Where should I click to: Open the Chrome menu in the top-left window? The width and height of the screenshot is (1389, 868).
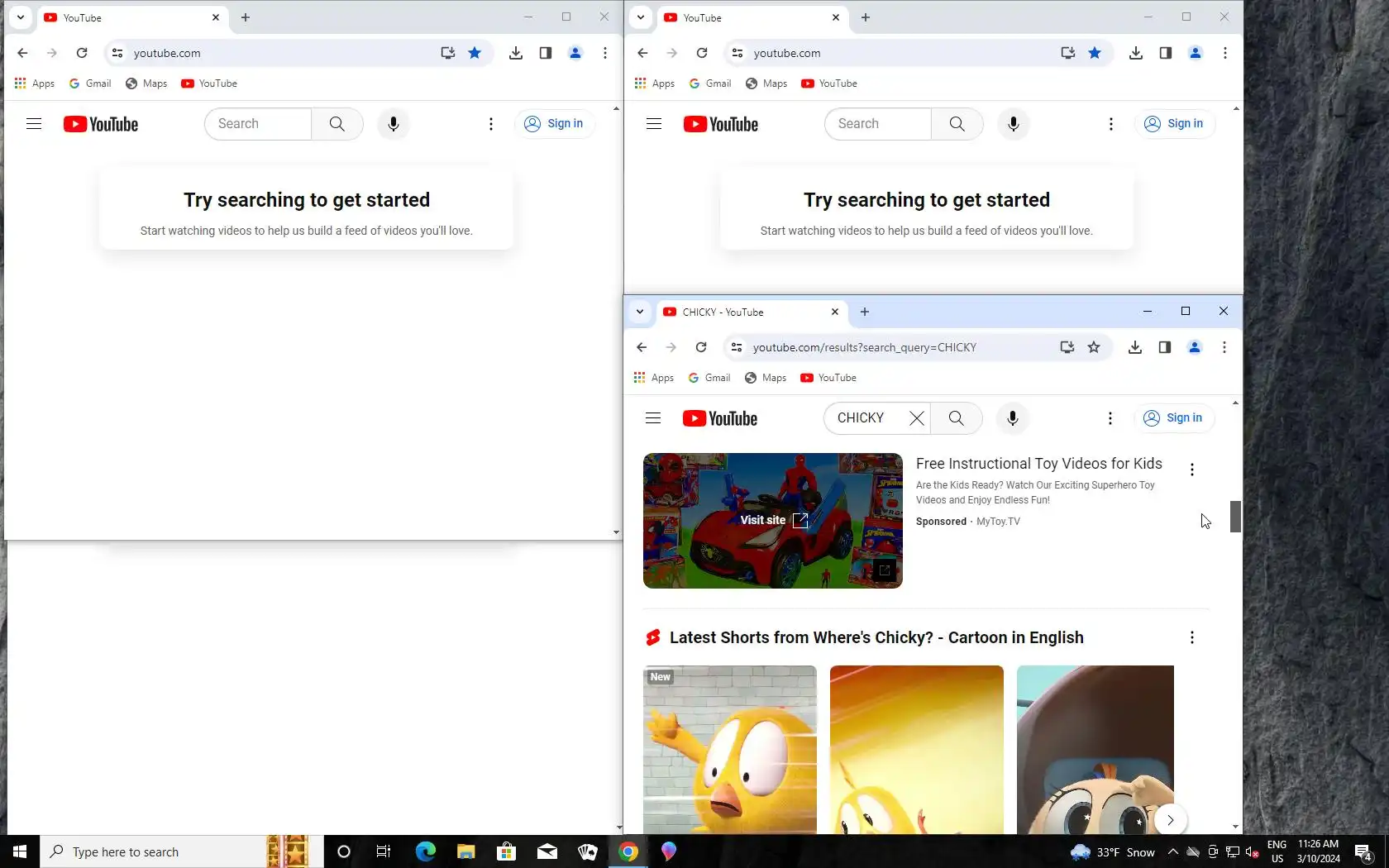pyautogui.click(x=605, y=53)
